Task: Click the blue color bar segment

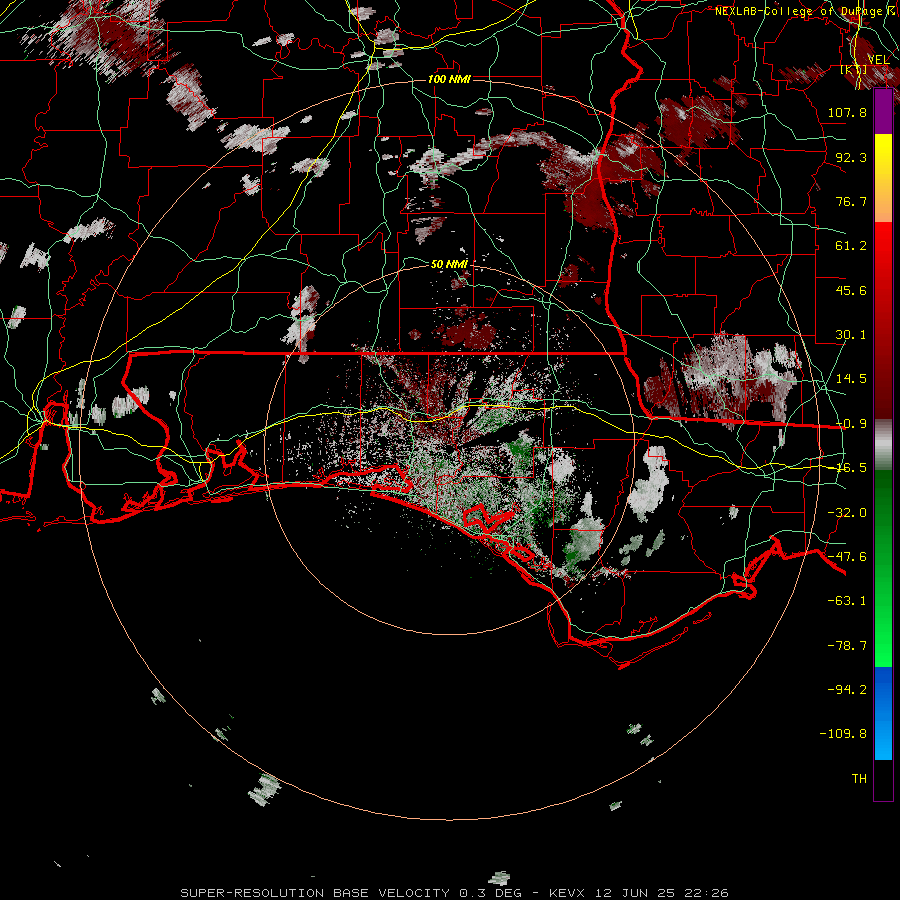Action: click(x=883, y=713)
